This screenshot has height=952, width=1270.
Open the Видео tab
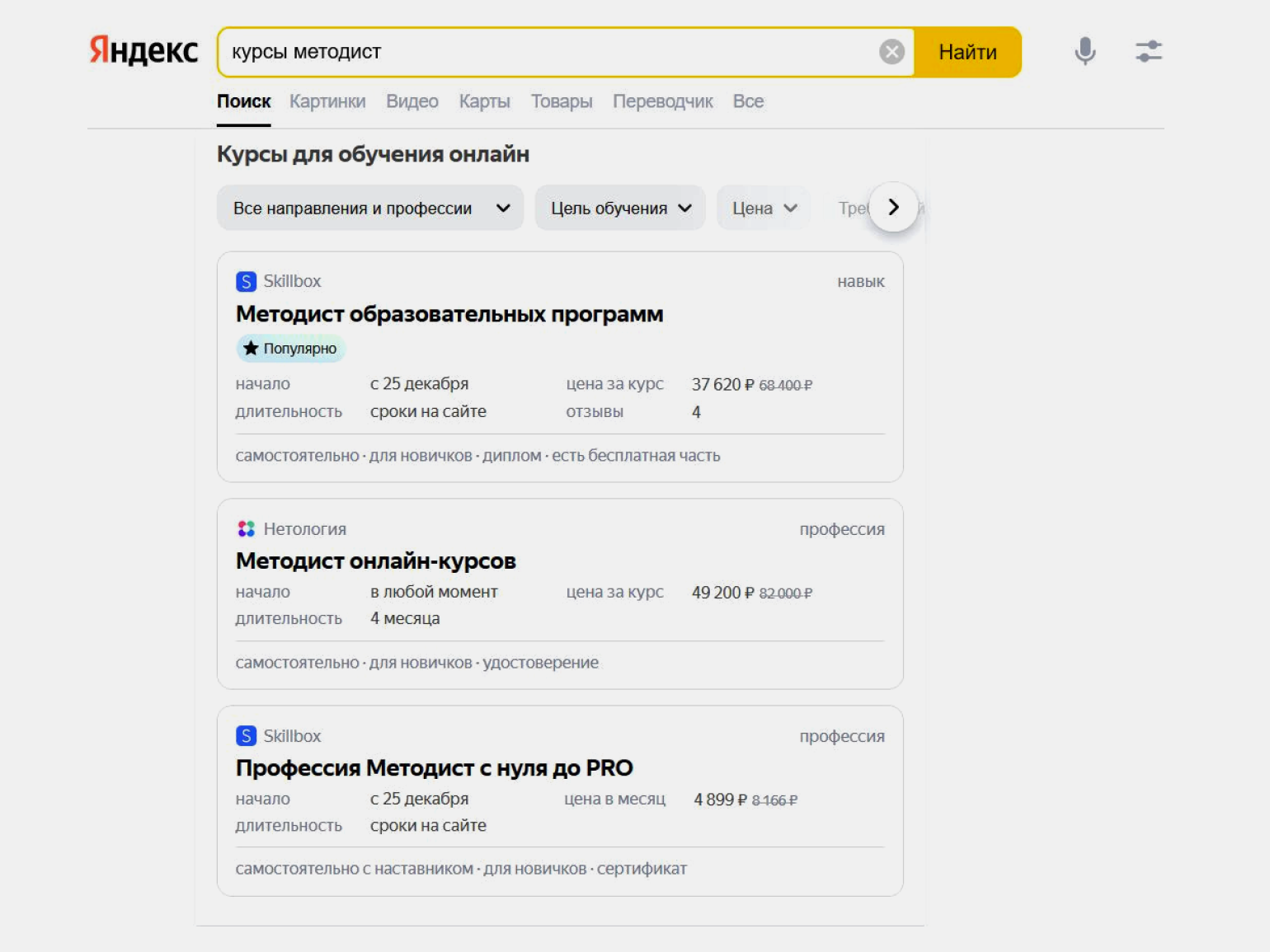coord(412,101)
